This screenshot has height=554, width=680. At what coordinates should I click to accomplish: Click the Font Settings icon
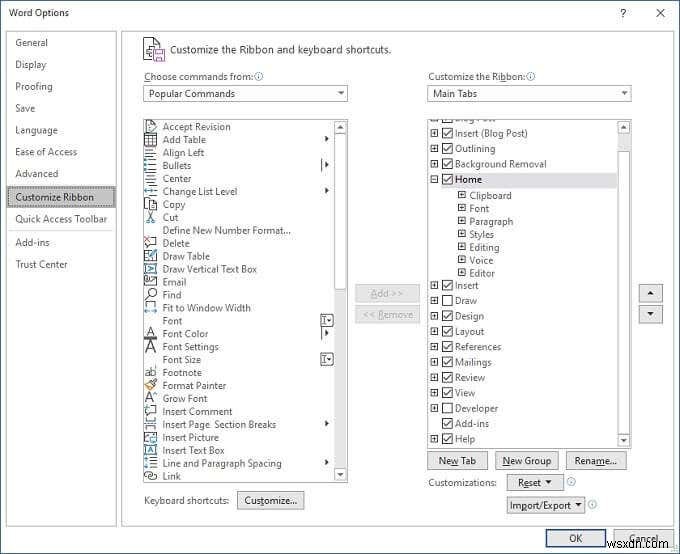coord(150,347)
